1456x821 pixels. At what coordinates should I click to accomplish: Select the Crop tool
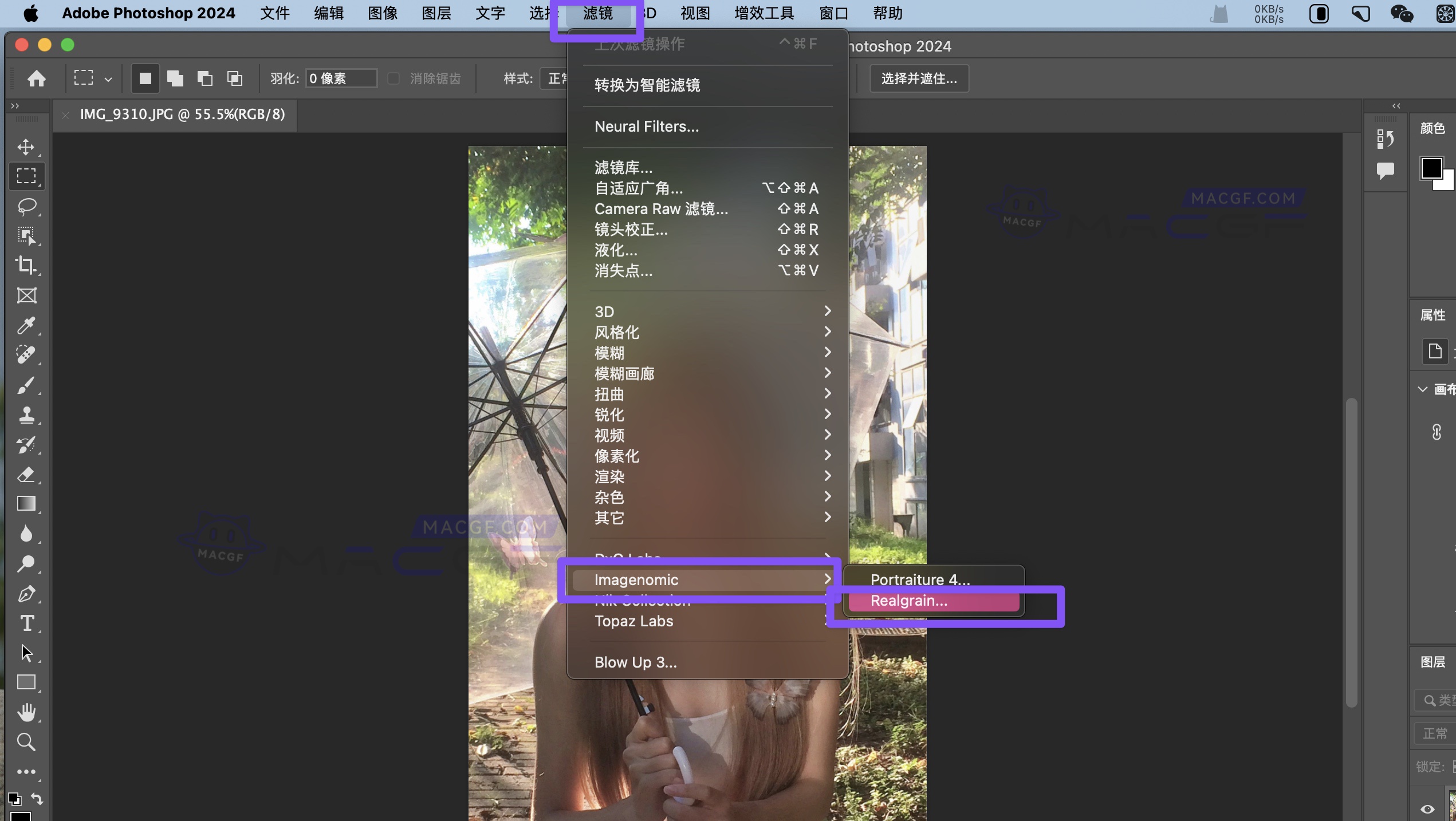[x=27, y=266]
